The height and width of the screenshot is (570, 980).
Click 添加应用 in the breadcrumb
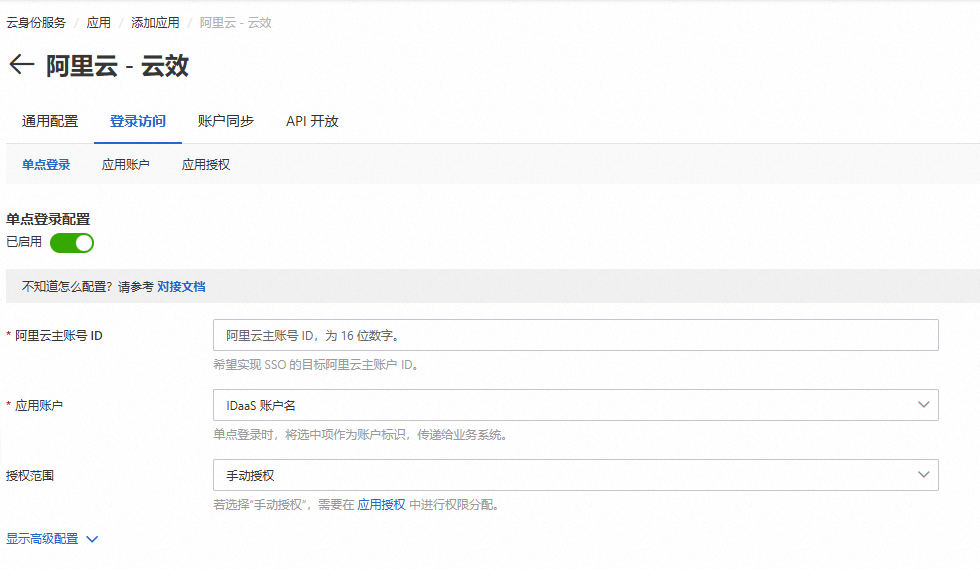coord(155,22)
